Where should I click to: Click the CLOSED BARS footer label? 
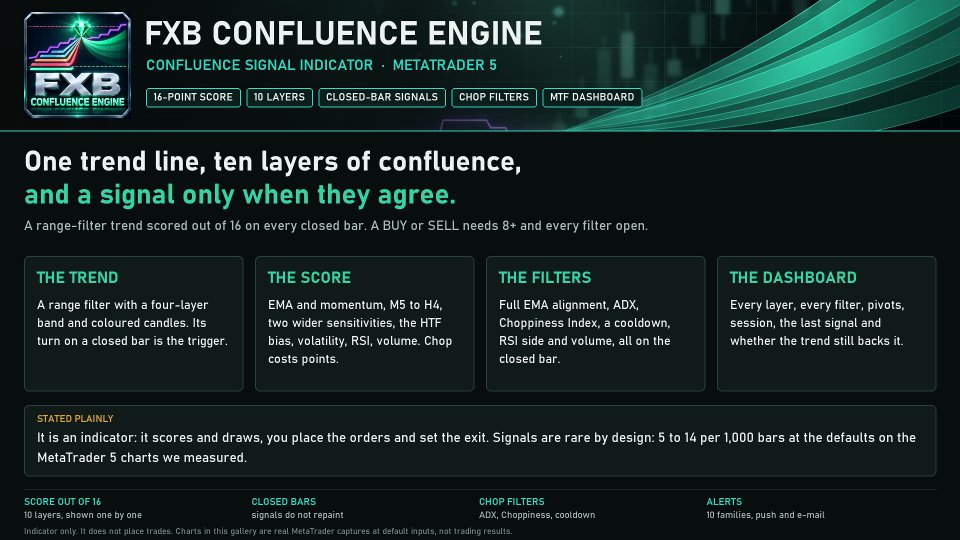point(284,501)
